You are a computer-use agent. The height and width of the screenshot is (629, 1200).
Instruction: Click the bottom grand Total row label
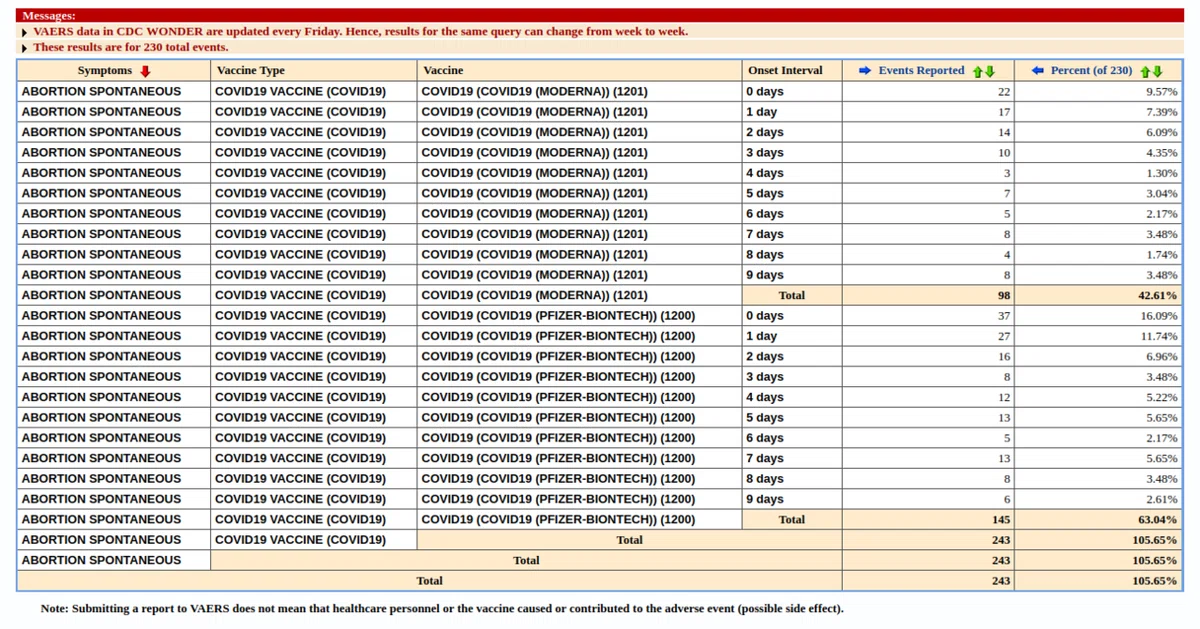pyautogui.click(x=430, y=580)
